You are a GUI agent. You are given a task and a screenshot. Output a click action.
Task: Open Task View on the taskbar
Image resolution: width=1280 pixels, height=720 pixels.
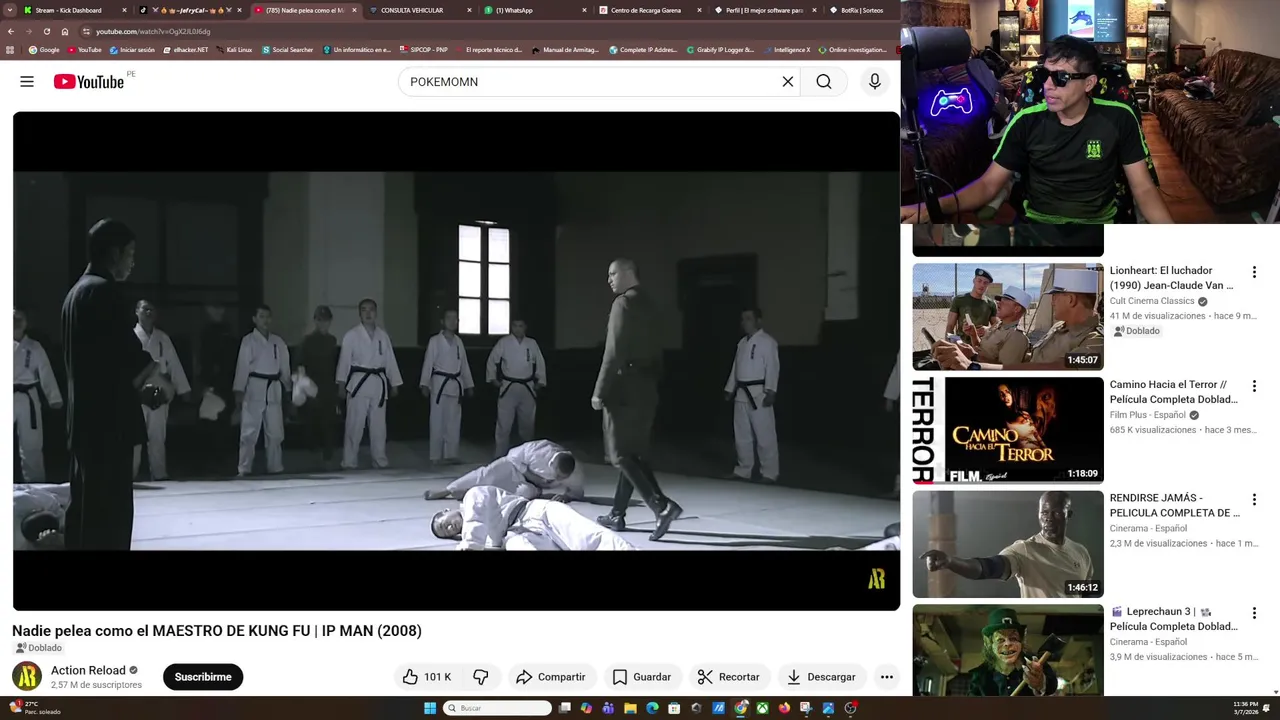[x=564, y=708]
